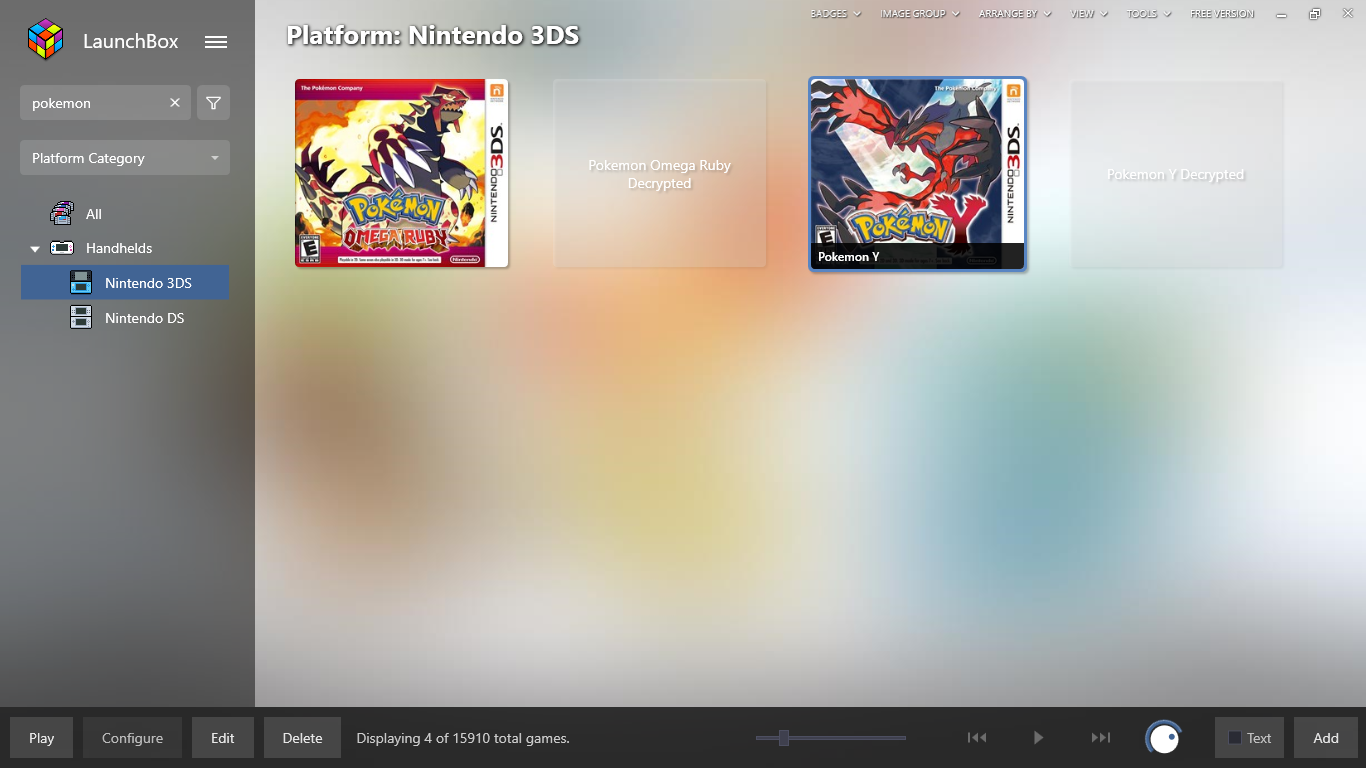
Task: Play the background music
Action: pos(1038,738)
